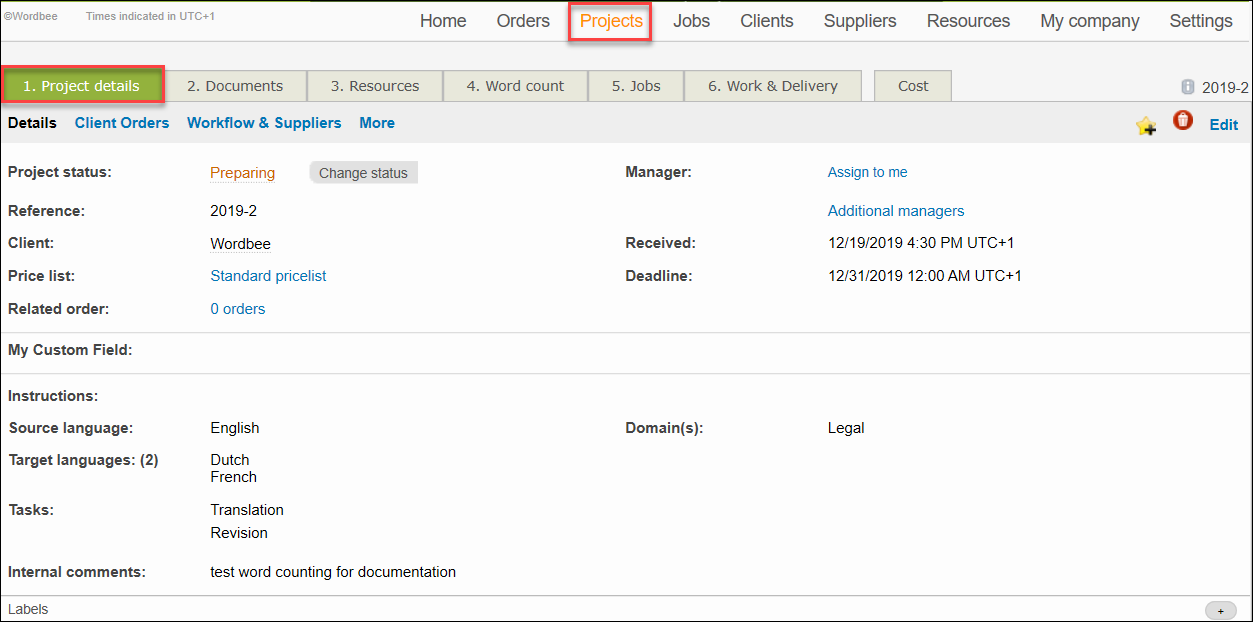Open Additional managers
Viewport: 1253px width, 622px height.
[x=895, y=210]
